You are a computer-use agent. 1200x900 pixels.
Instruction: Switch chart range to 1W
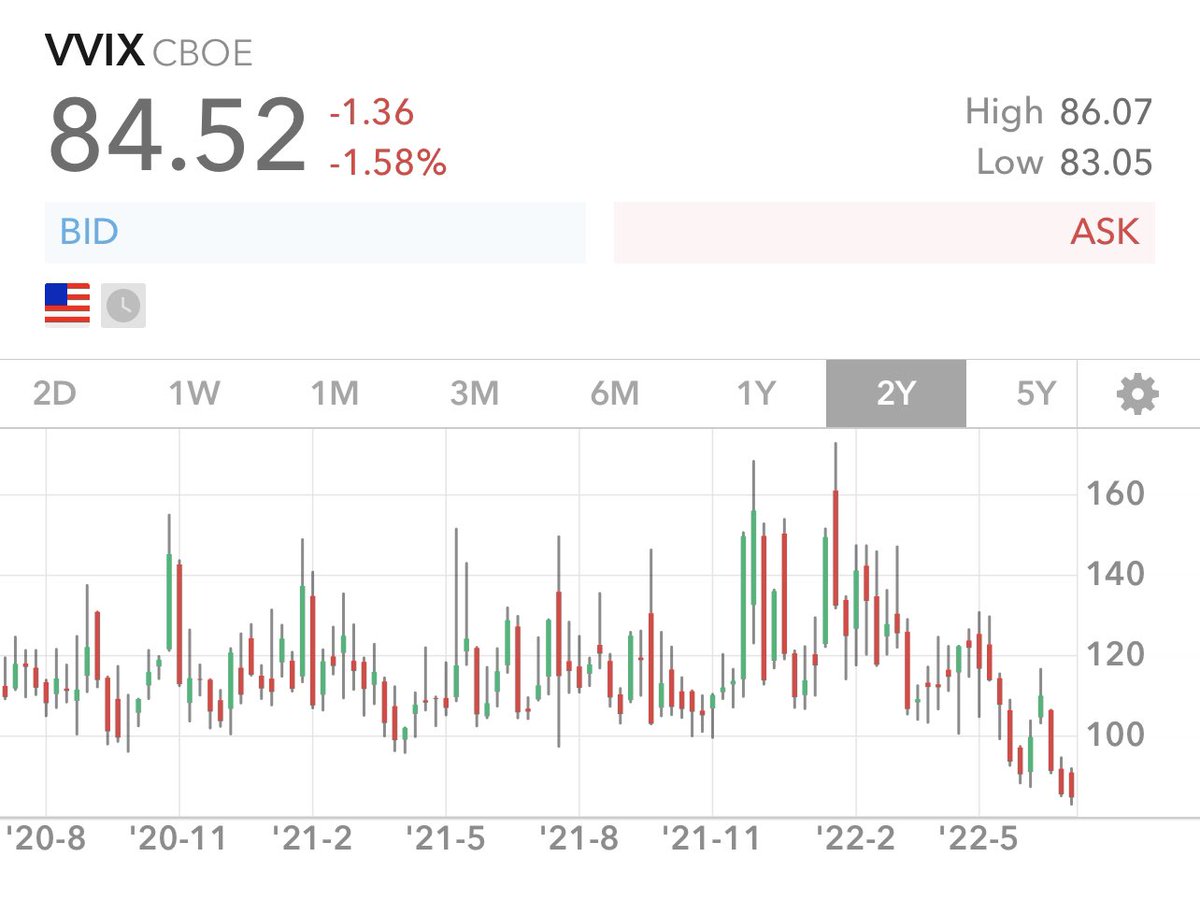point(193,394)
